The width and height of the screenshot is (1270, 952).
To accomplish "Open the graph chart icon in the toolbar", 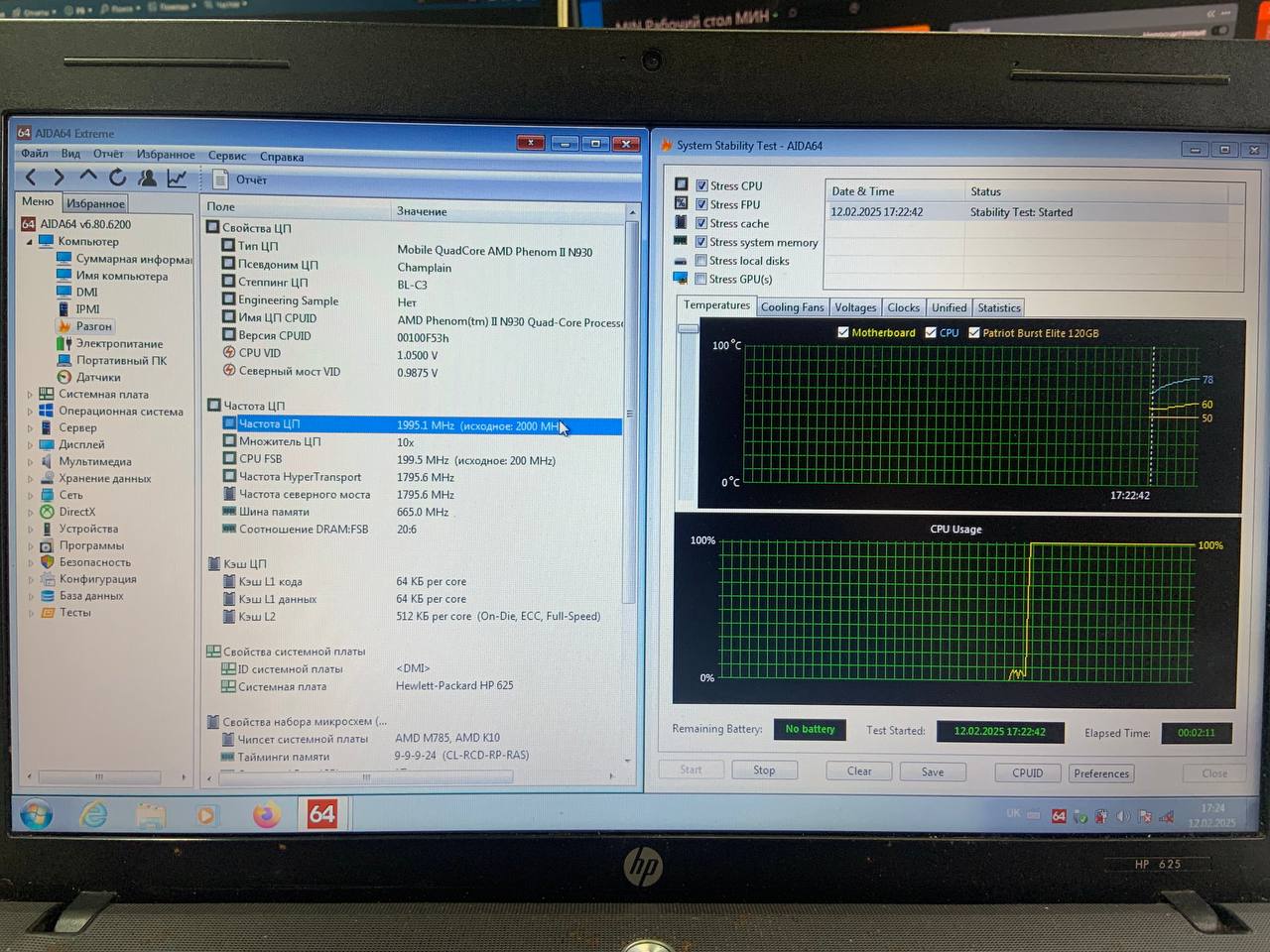I will click(x=177, y=178).
